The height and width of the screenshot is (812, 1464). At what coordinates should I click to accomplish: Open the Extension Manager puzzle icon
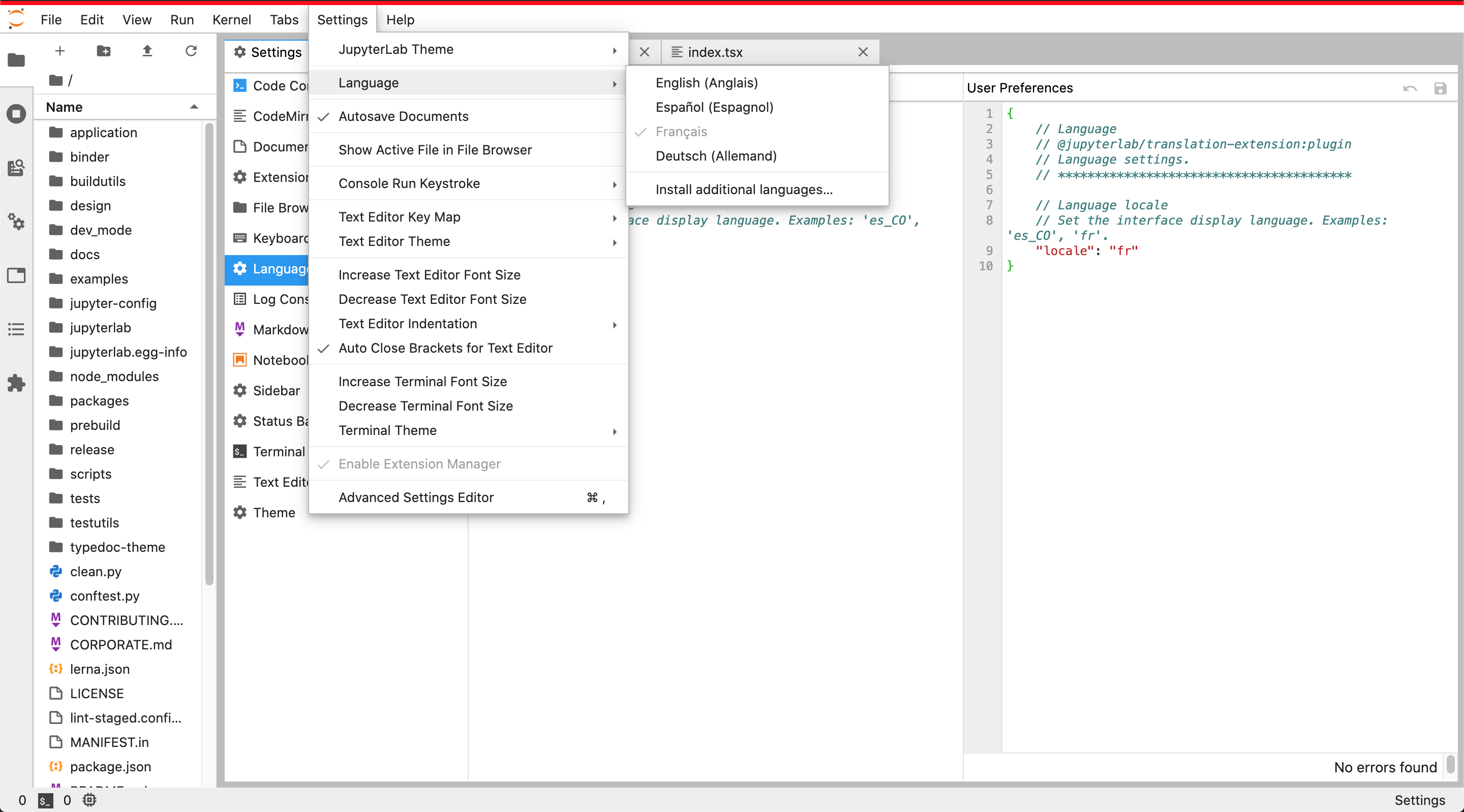(x=16, y=384)
